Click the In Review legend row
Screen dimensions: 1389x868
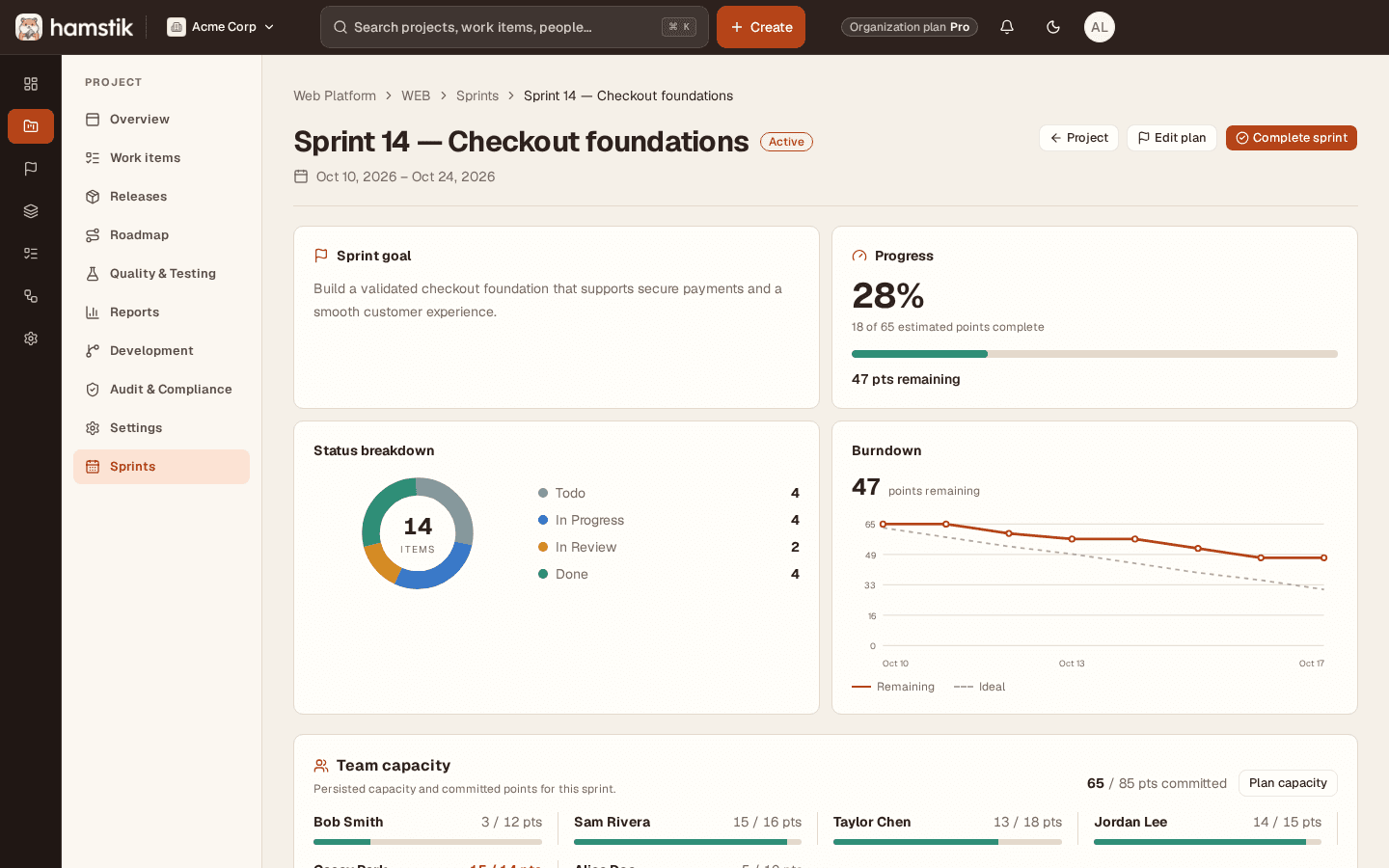668,547
